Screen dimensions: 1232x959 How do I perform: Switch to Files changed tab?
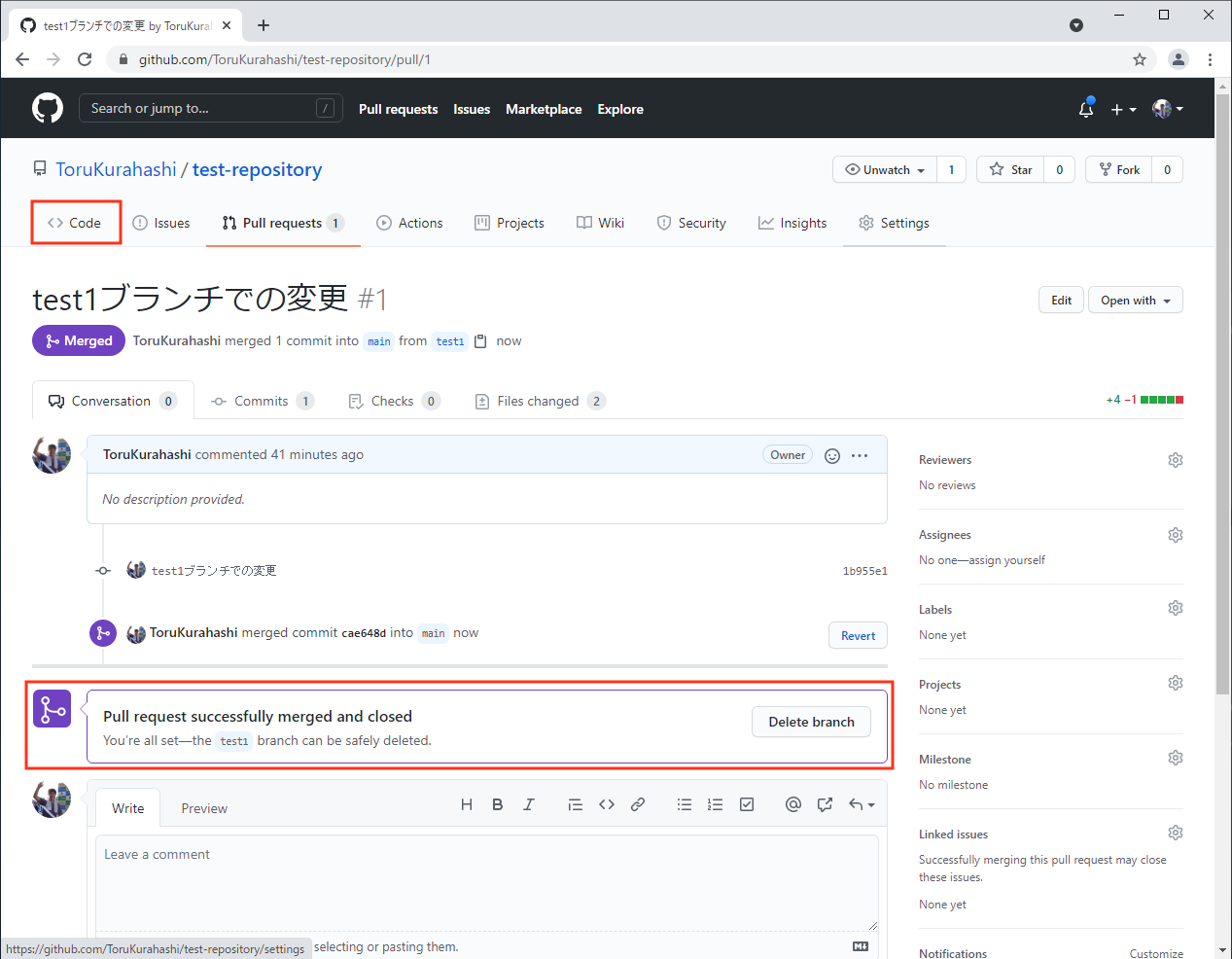[540, 401]
